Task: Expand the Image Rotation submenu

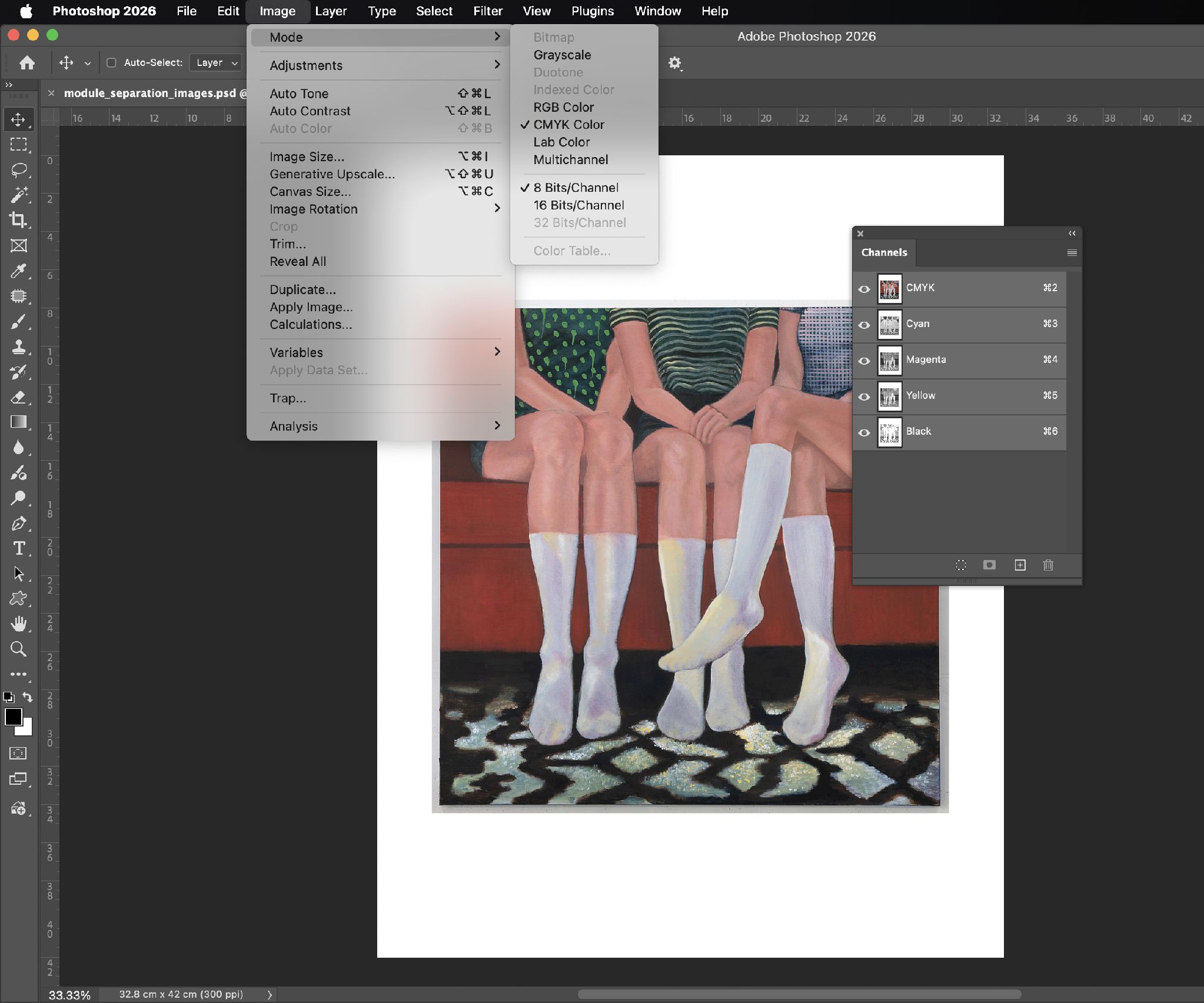Action: (381, 209)
